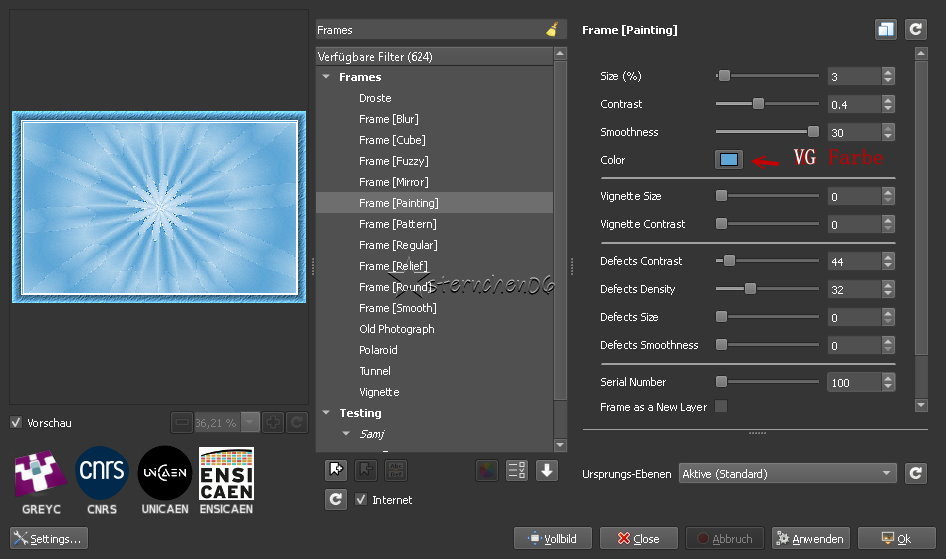Click the refresh icon beside Internet checkbox

(x=336, y=499)
